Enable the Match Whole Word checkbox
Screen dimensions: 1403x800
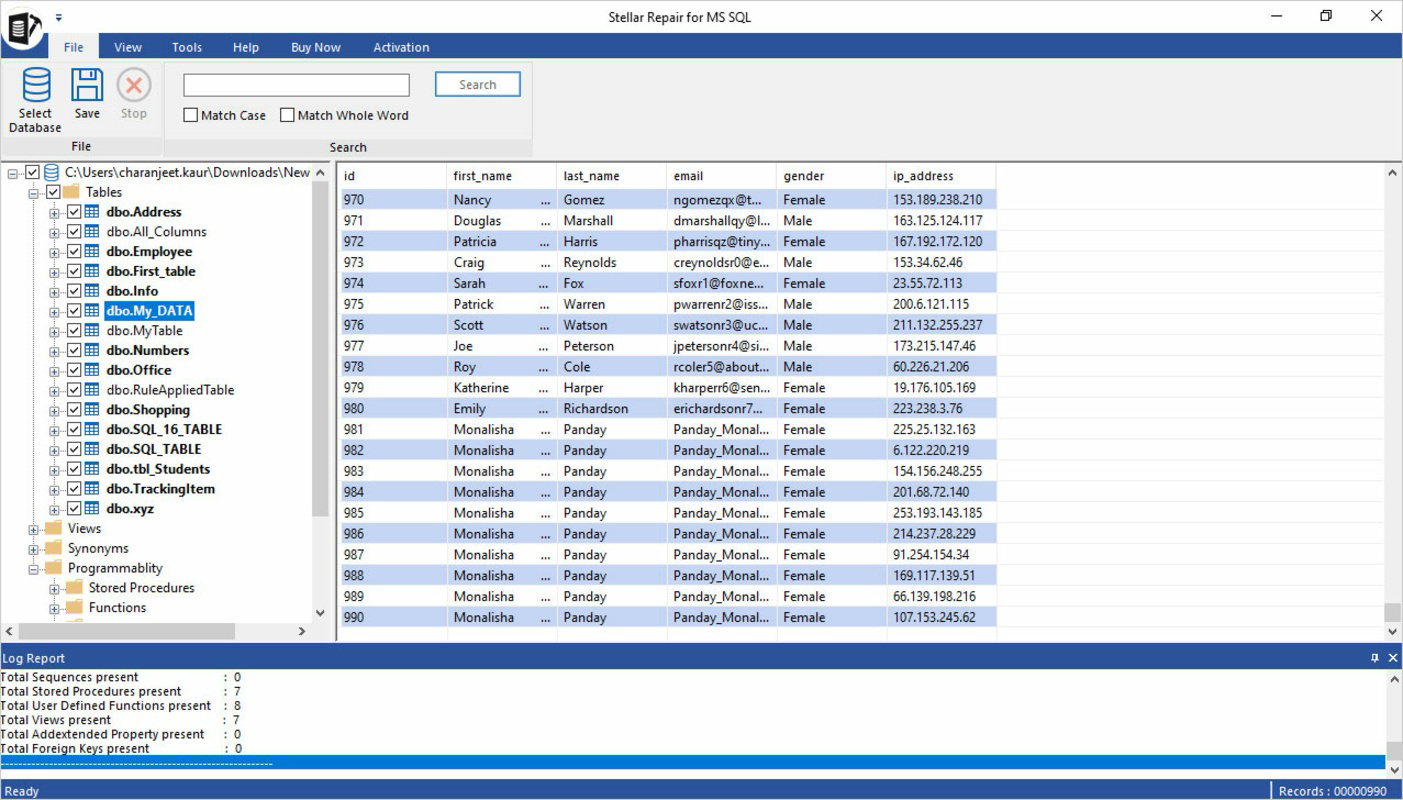tap(287, 115)
